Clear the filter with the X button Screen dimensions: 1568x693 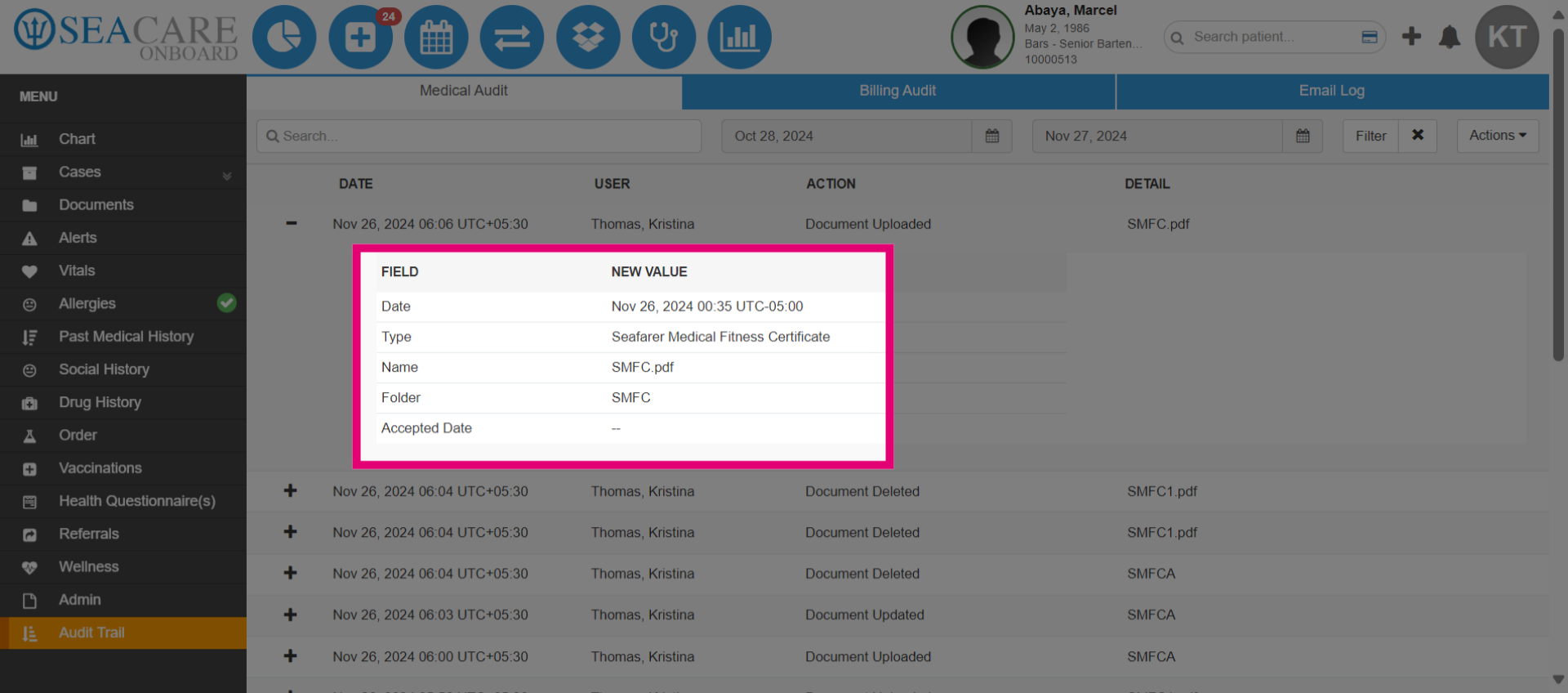click(x=1418, y=136)
